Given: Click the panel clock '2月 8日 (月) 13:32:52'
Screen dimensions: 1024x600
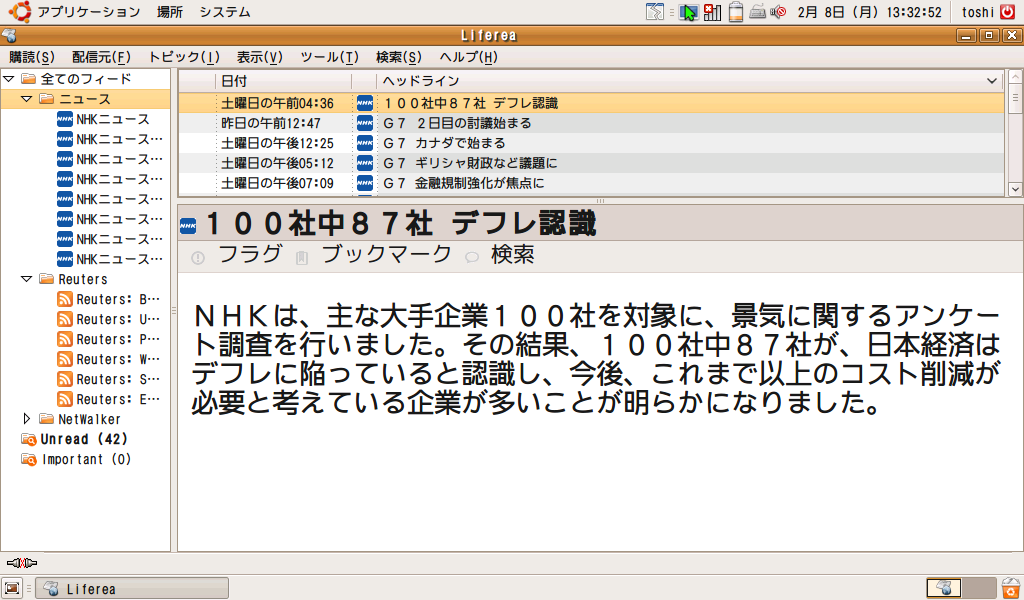Looking at the screenshot, I should tap(869, 12).
